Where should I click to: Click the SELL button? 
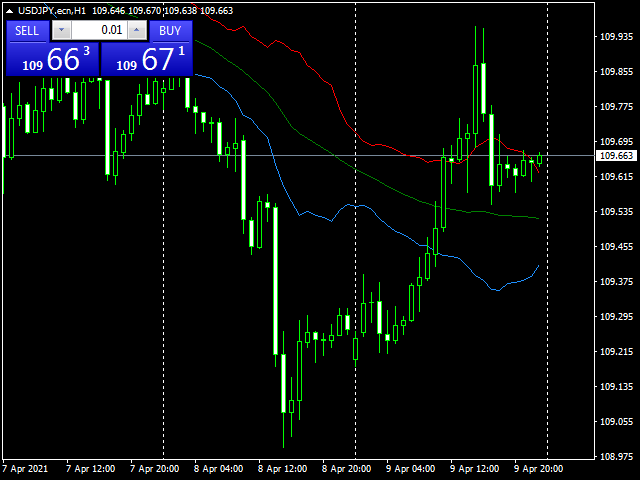pyautogui.click(x=27, y=31)
